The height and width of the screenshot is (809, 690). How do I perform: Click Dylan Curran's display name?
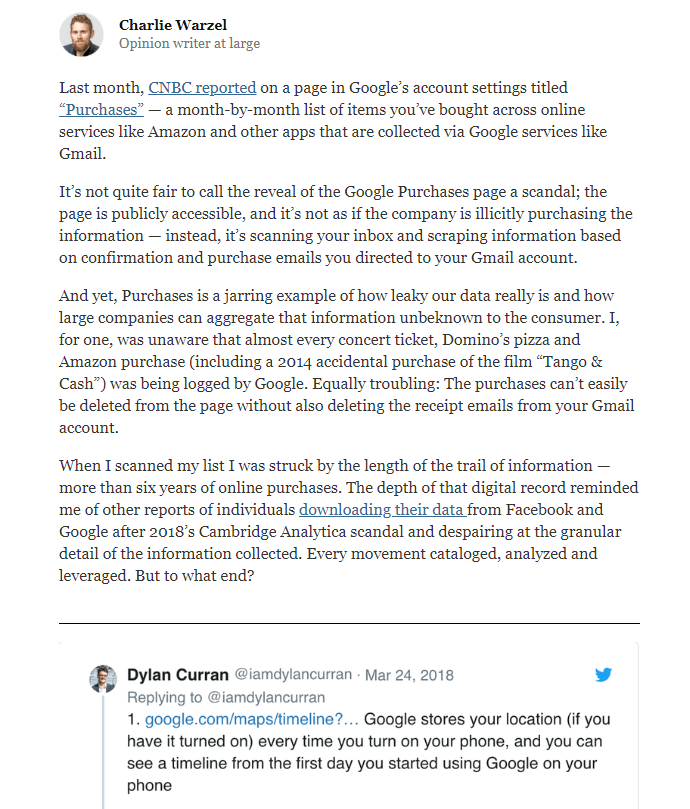(x=178, y=675)
